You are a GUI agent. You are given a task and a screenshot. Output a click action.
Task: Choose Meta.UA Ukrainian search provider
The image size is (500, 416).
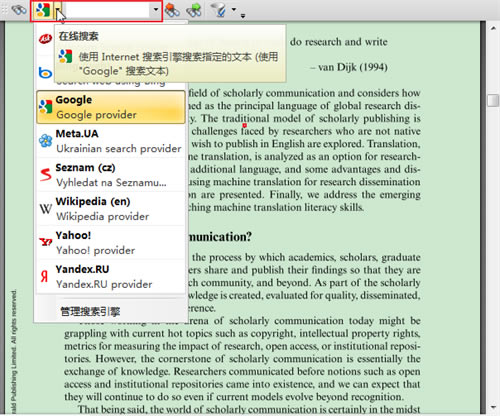point(111,141)
